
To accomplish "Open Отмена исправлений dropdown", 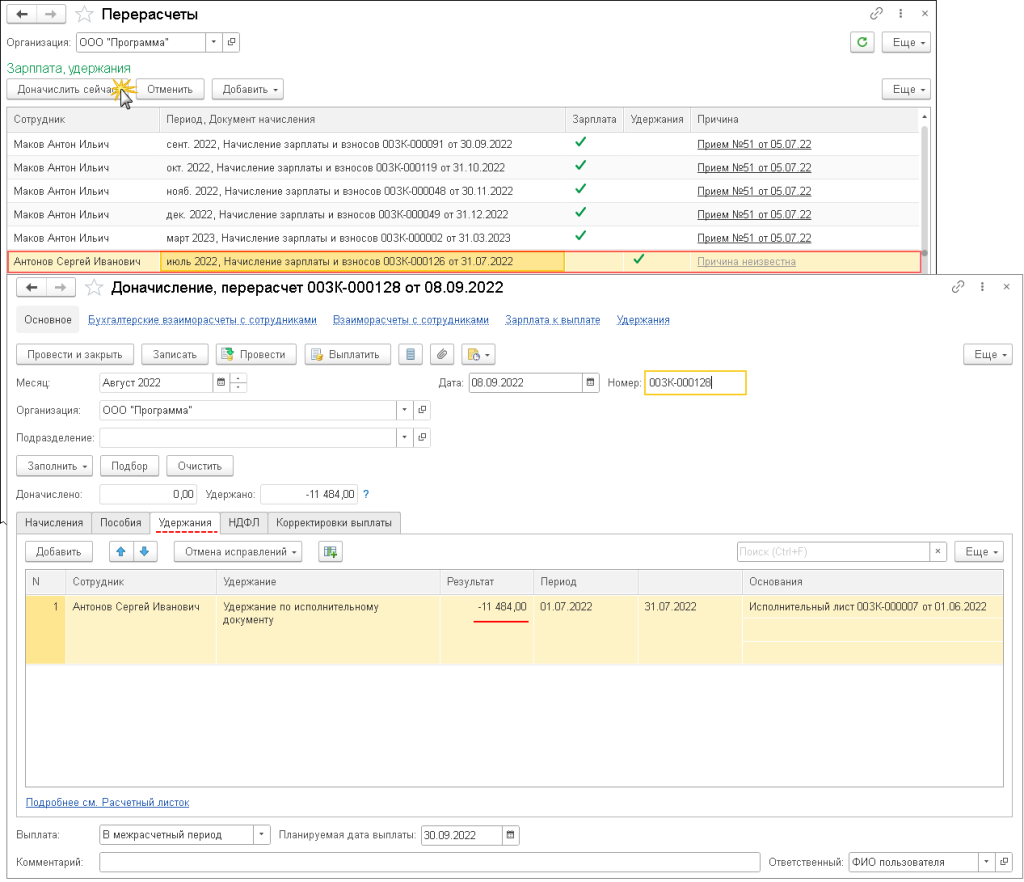I will click(238, 552).
